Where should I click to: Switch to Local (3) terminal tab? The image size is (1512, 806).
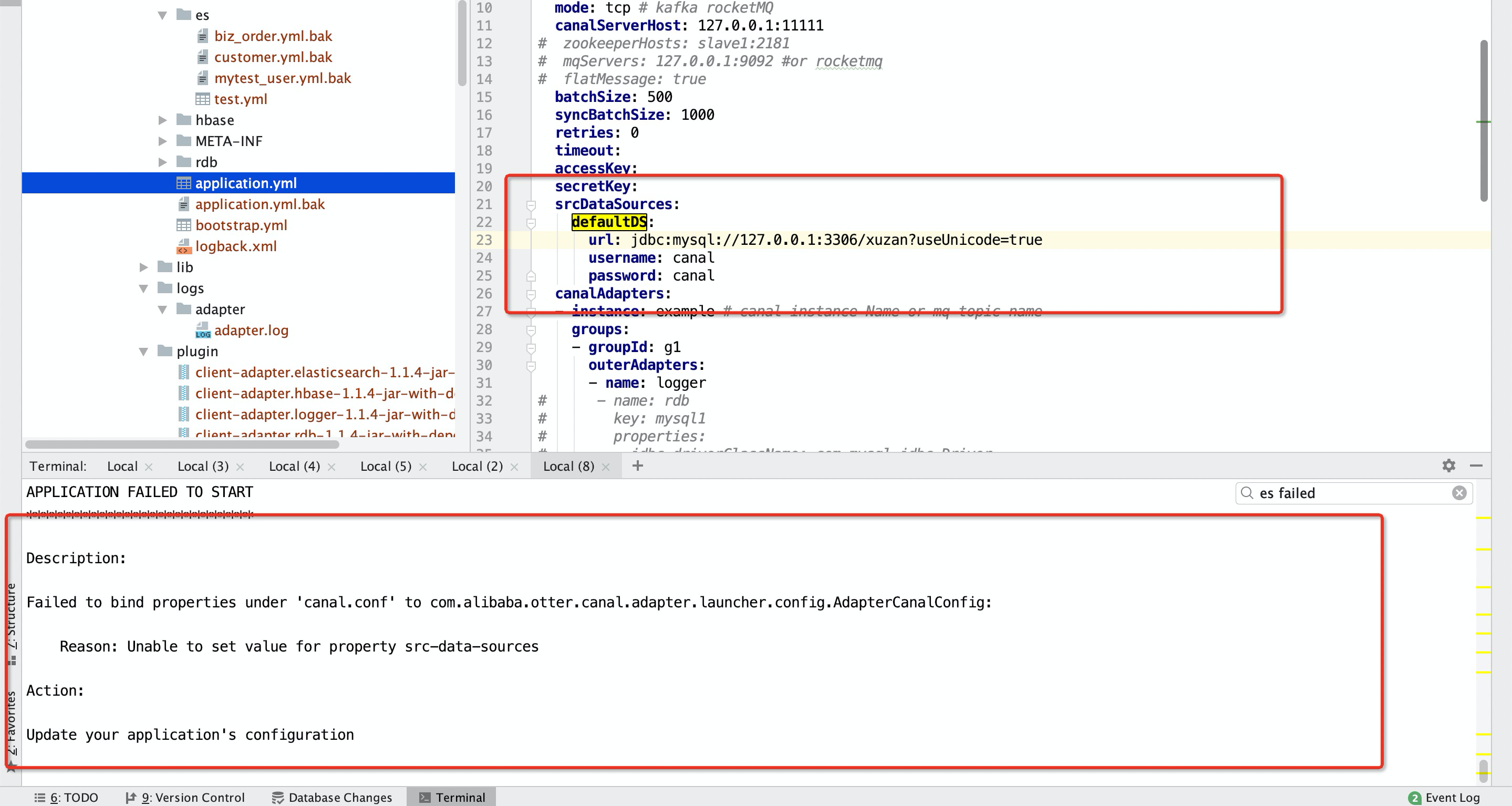[203, 467]
